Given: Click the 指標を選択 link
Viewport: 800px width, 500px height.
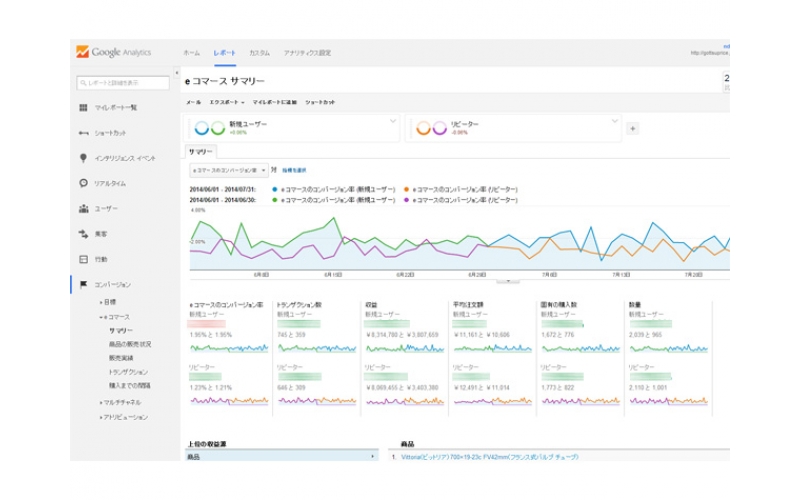Looking at the screenshot, I should pyautogui.click(x=294, y=170).
